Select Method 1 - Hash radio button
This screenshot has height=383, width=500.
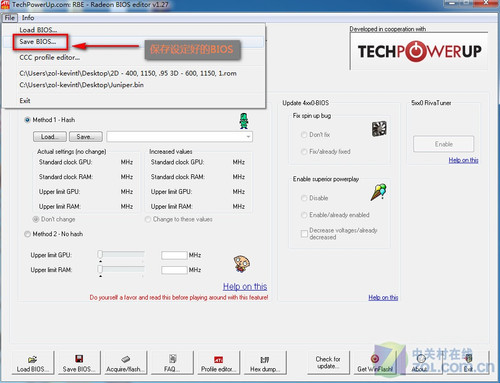pyautogui.click(x=27, y=120)
